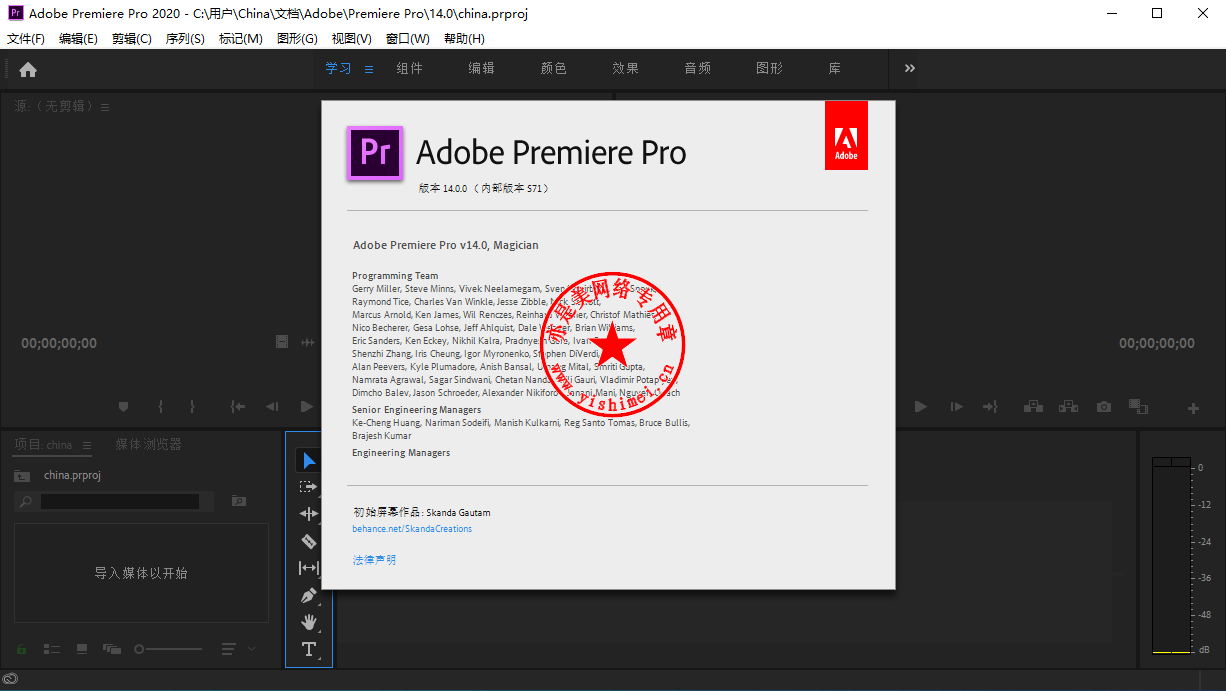This screenshot has width=1226, height=691.
Task: Select the Pen tool
Action: click(309, 595)
